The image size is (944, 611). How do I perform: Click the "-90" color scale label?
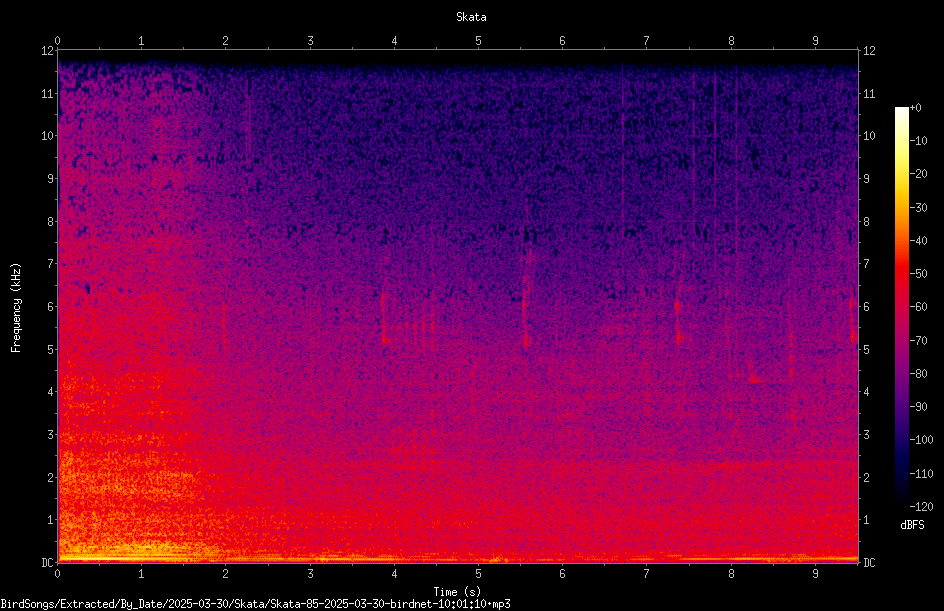918,407
